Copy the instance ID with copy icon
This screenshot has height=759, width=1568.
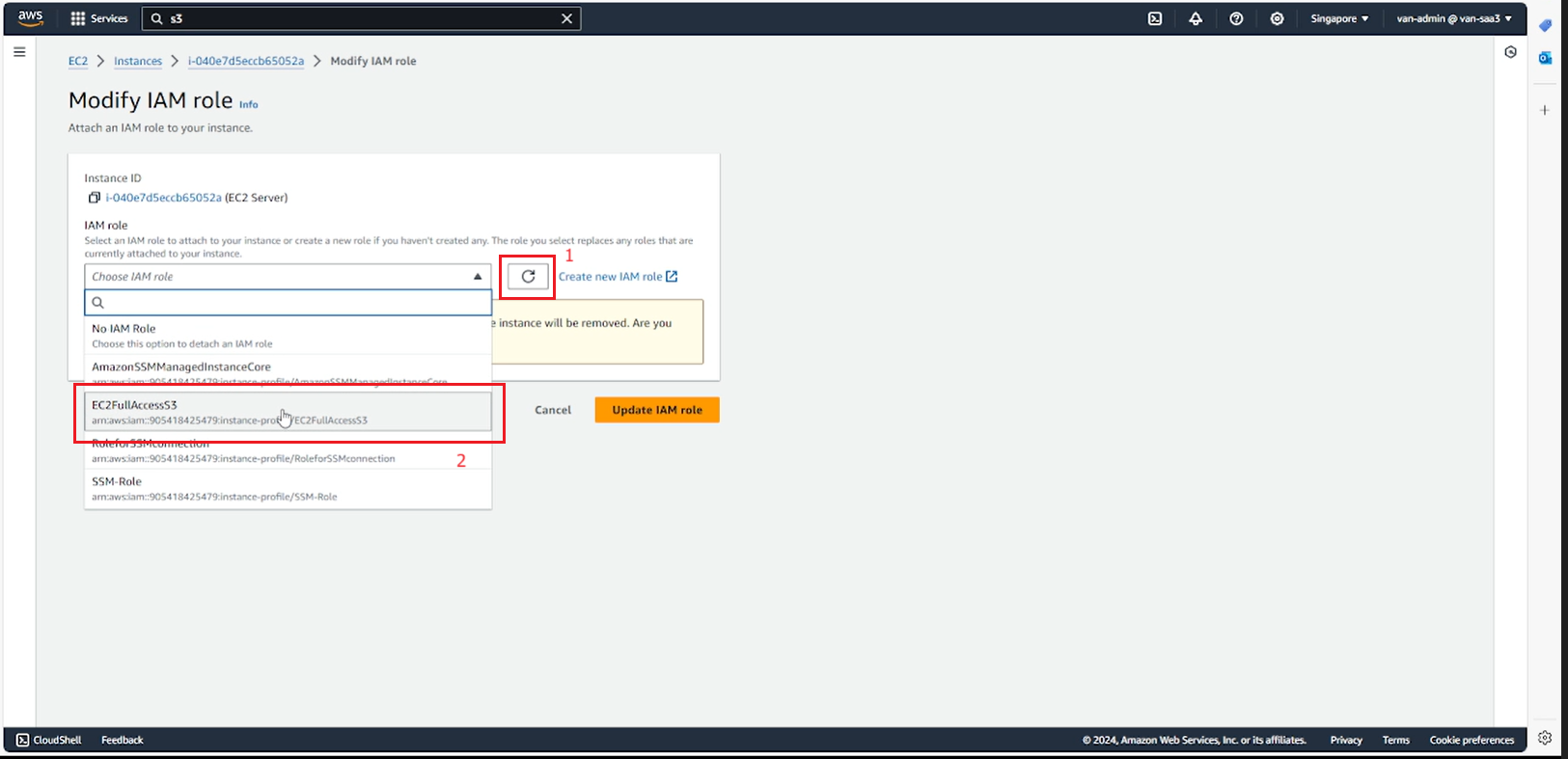(x=95, y=198)
